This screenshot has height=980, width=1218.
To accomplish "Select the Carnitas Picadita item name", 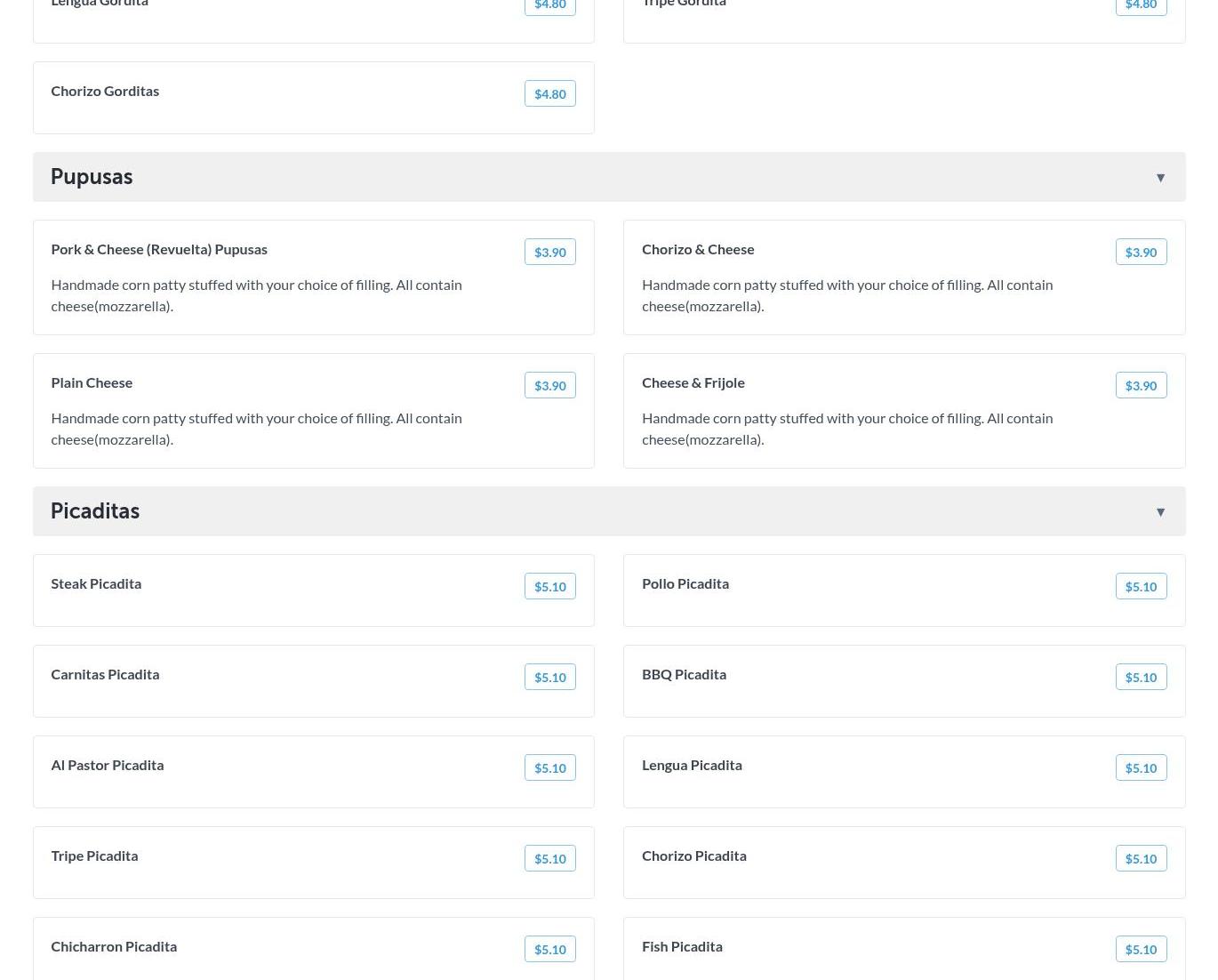I will [x=105, y=674].
